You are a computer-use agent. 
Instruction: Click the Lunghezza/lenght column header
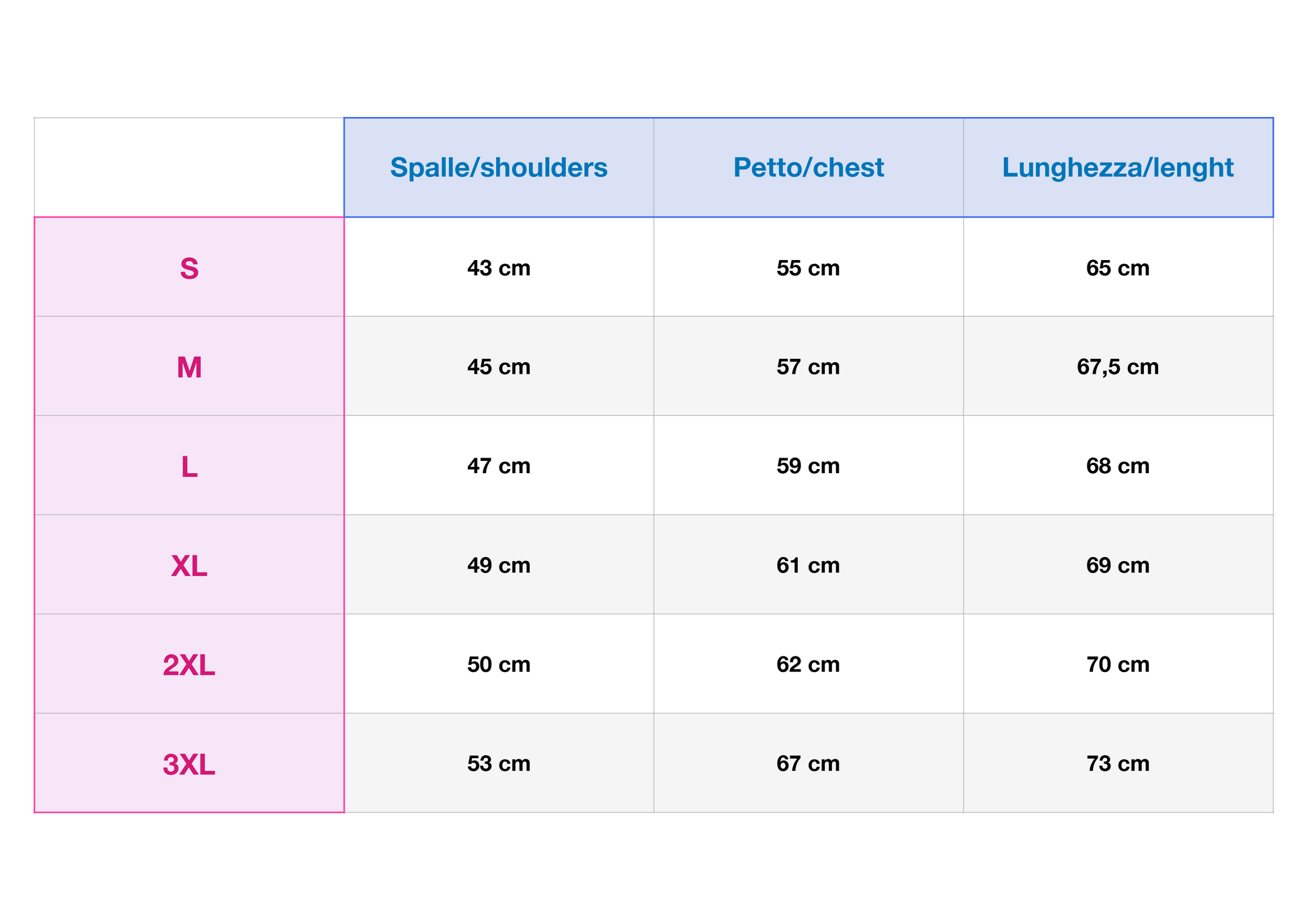pyautogui.click(x=1117, y=167)
